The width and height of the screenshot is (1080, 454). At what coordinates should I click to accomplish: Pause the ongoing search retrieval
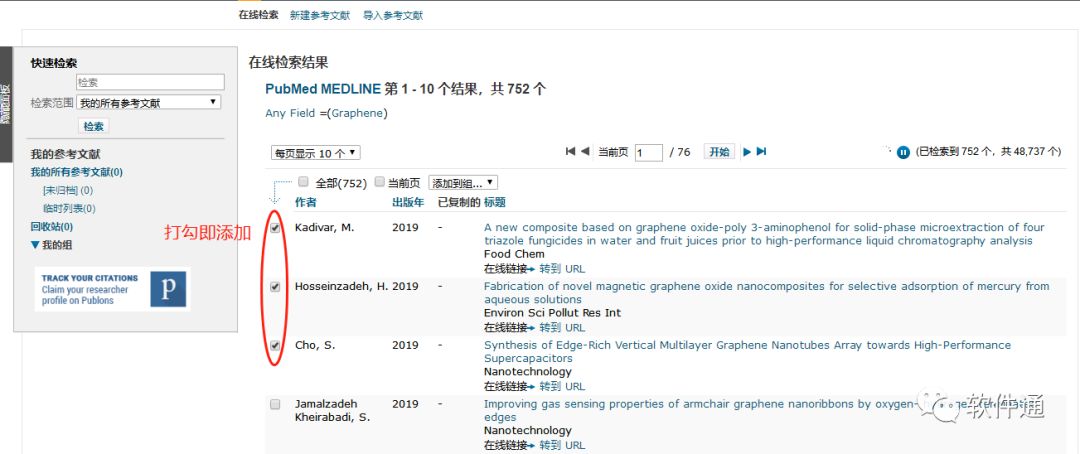click(903, 152)
